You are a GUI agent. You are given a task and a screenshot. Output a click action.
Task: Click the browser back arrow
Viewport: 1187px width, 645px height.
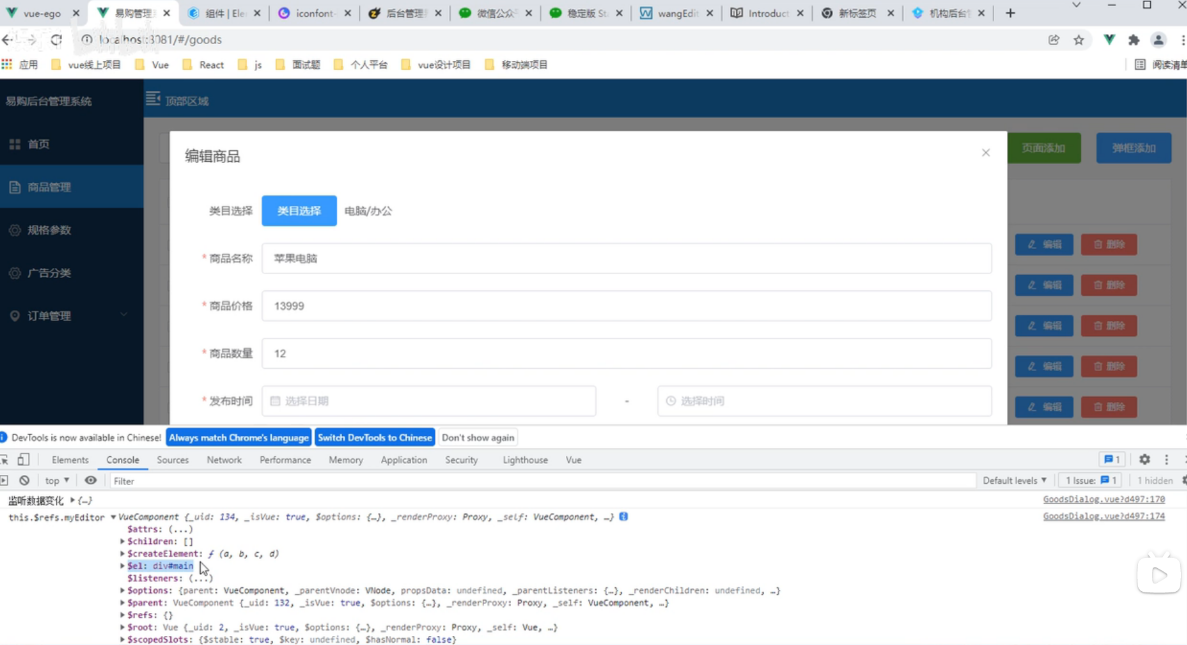(x=7, y=39)
